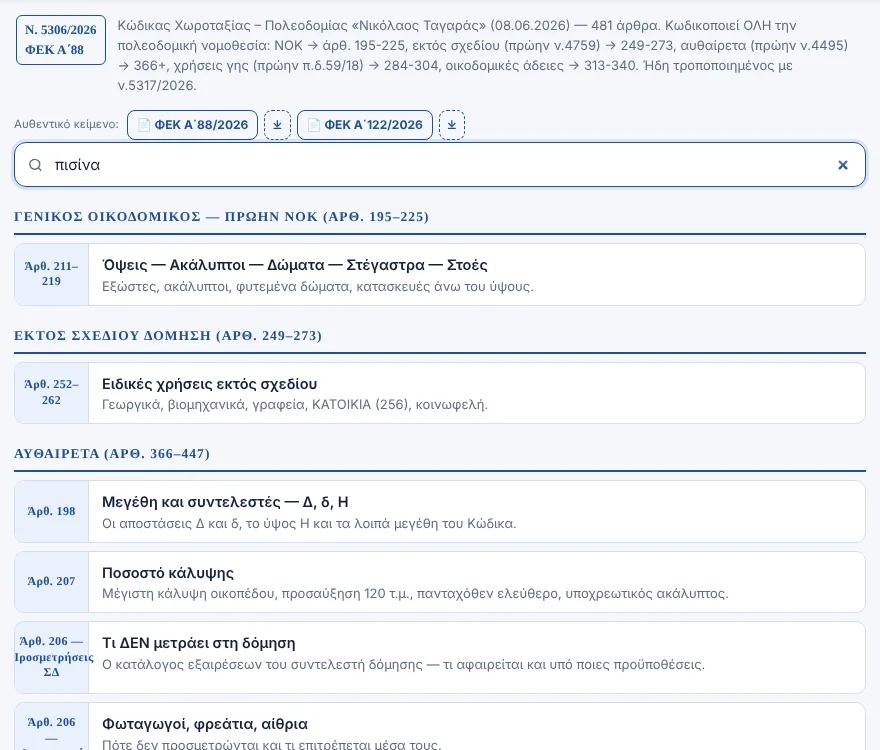The height and width of the screenshot is (750, 880).
Task: Click the magnifier search icon
Action: point(35,165)
